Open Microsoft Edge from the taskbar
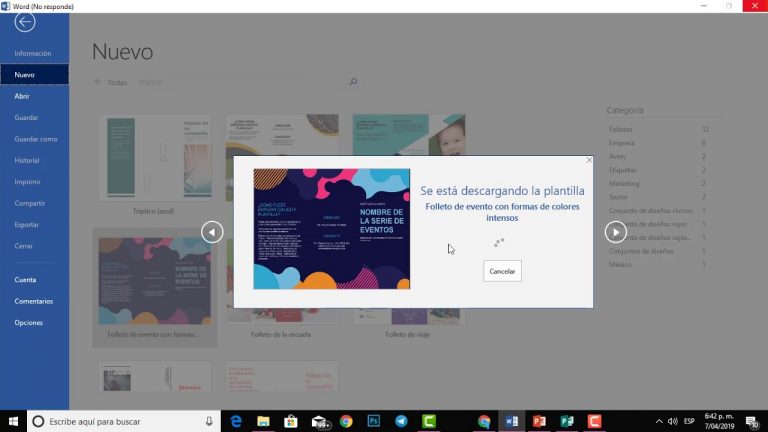Image resolution: width=768 pixels, height=432 pixels. pyautogui.click(x=236, y=421)
